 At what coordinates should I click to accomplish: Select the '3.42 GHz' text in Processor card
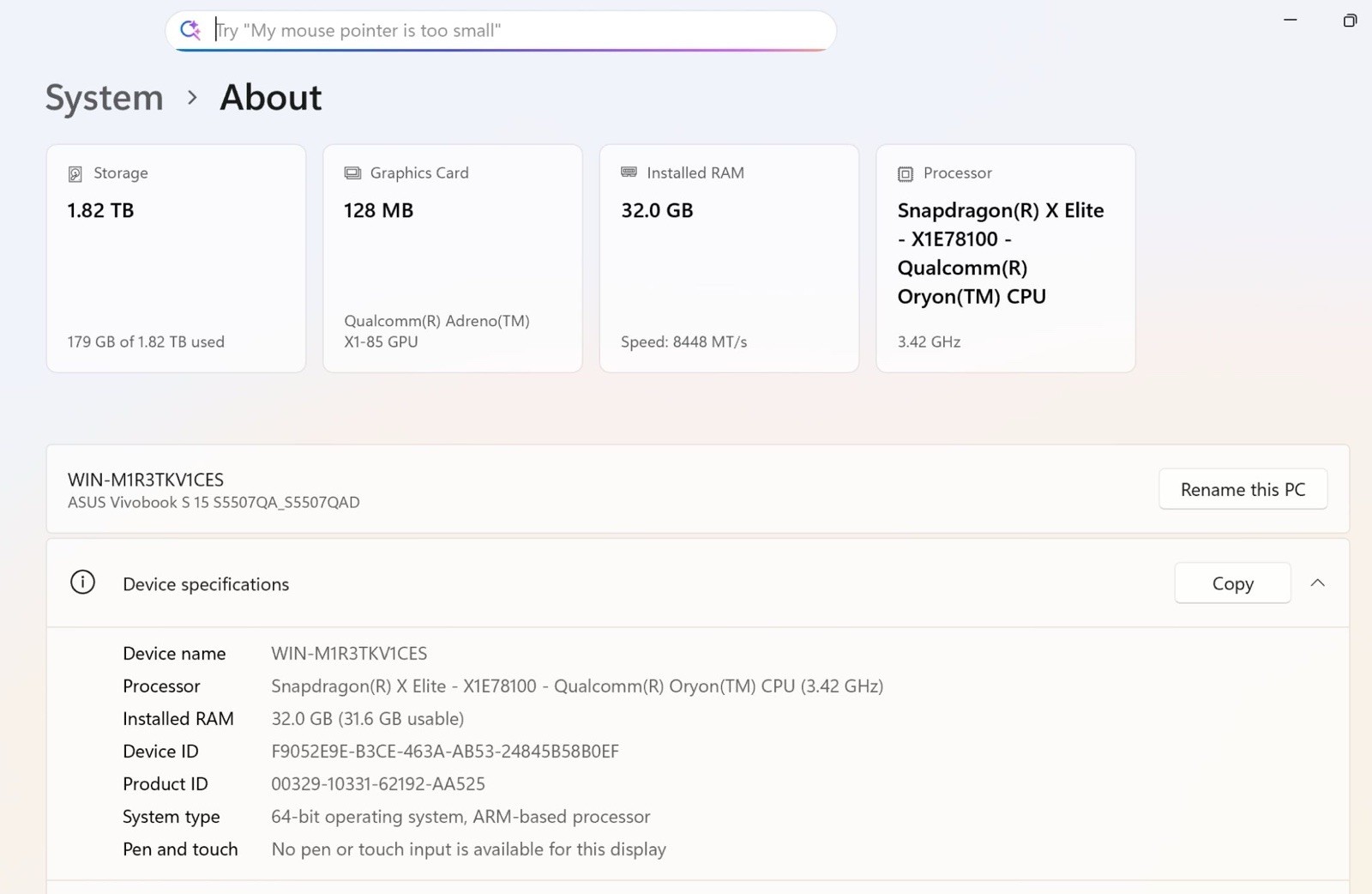(929, 341)
